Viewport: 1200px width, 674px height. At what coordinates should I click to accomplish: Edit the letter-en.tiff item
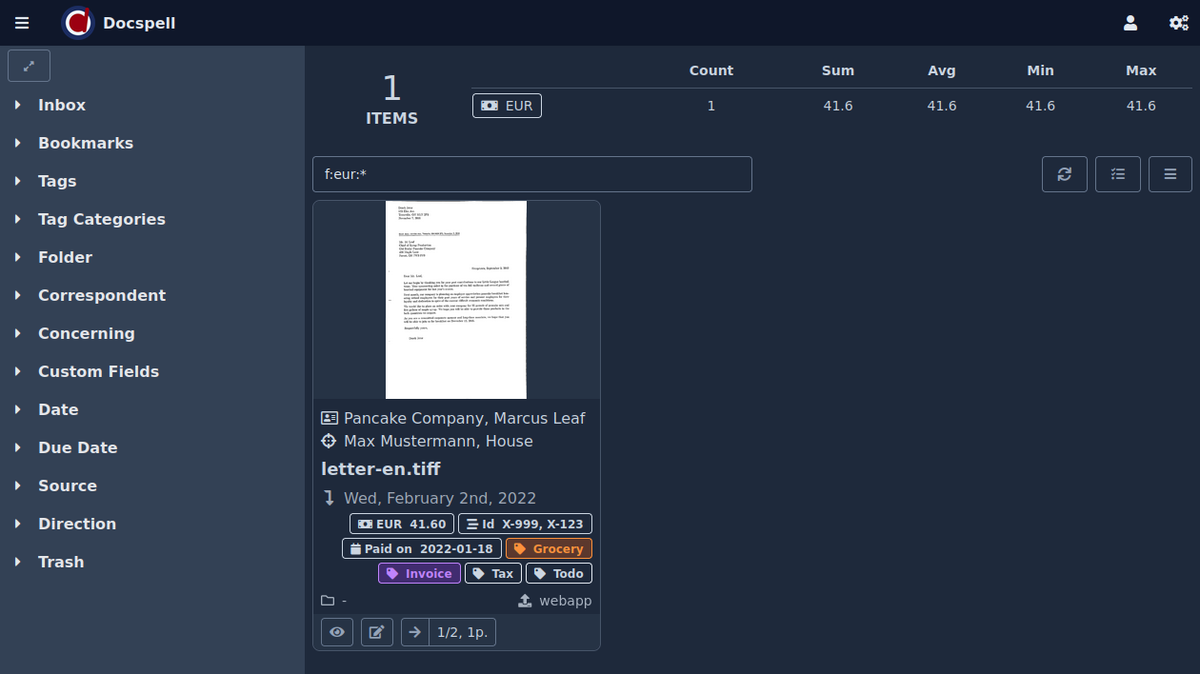click(376, 632)
